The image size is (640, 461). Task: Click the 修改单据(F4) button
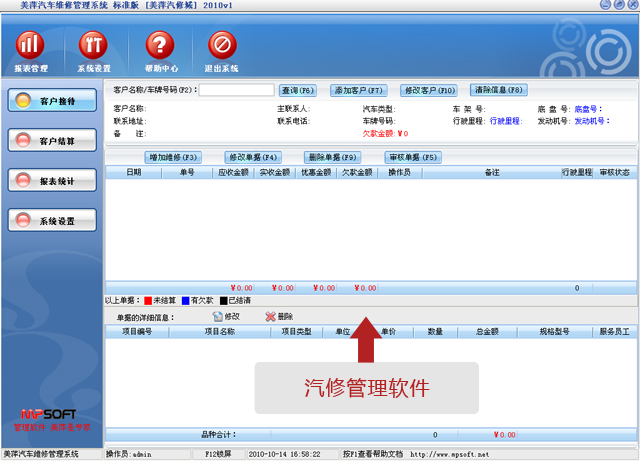click(x=252, y=157)
